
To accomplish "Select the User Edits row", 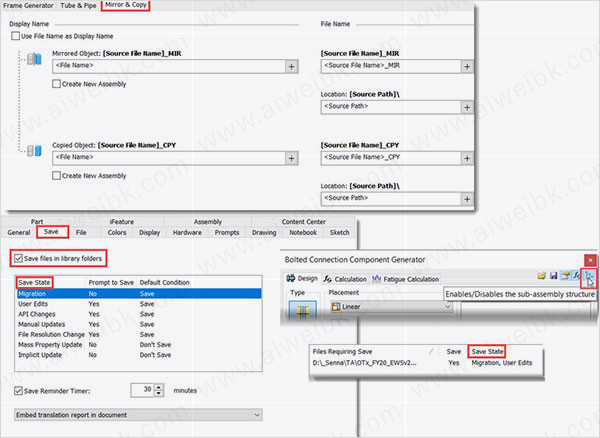I will click(139, 304).
